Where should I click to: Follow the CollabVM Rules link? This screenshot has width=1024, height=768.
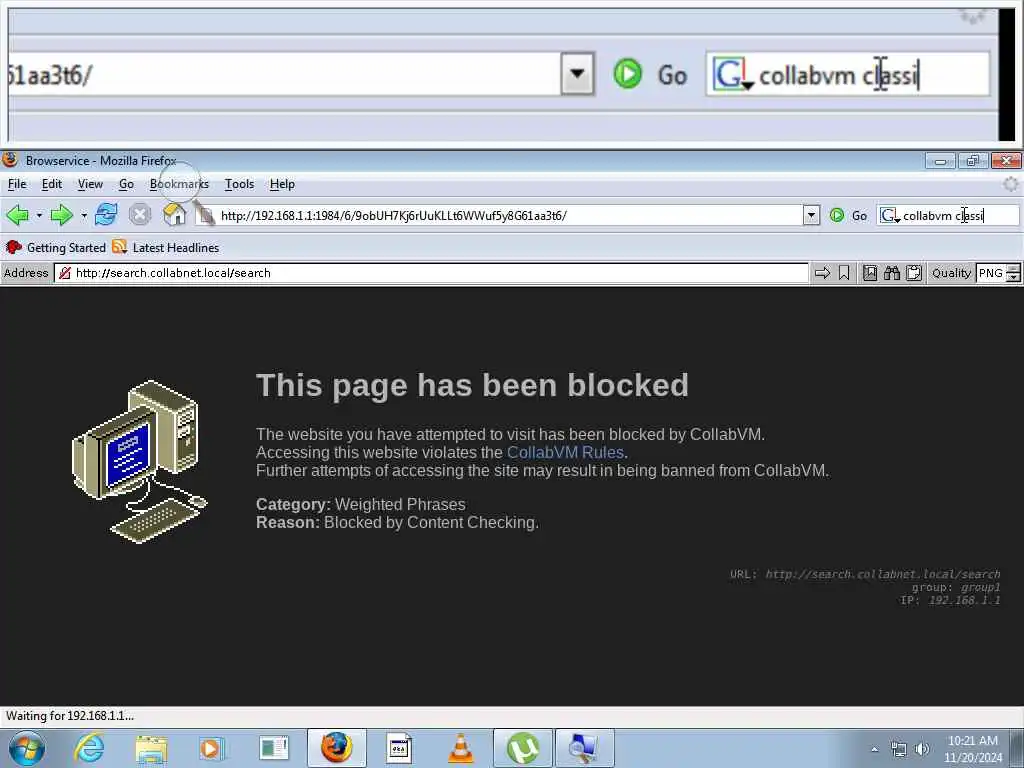coord(565,452)
